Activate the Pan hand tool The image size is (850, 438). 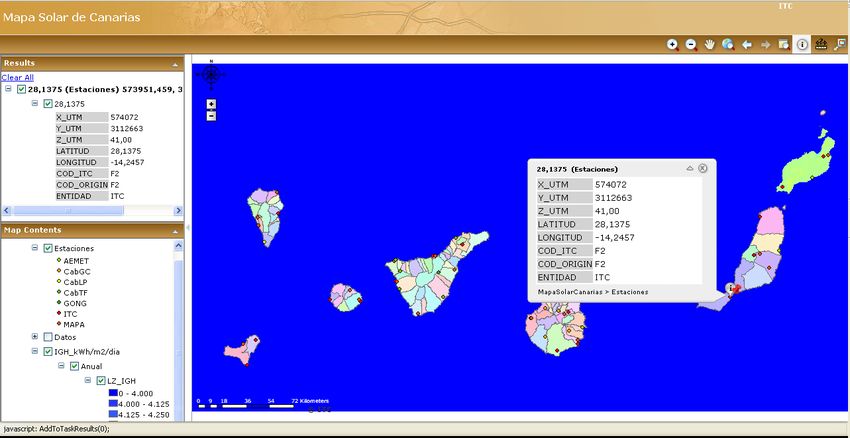click(710, 45)
